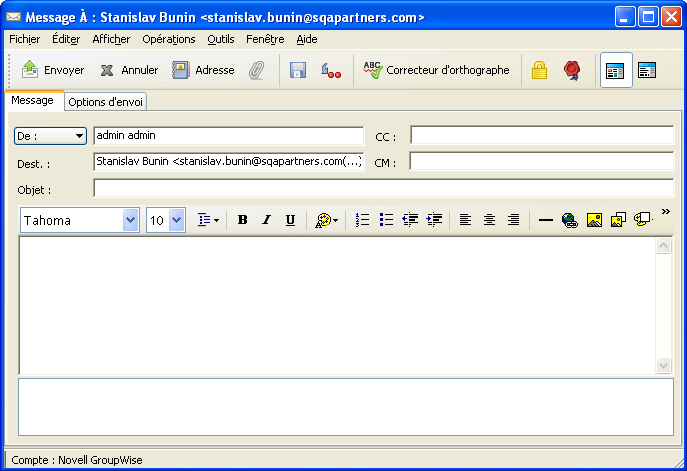The height and width of the screenshot is (471, 687).
Task: Open the Adresse address book
Action: [x=203, y=70]
